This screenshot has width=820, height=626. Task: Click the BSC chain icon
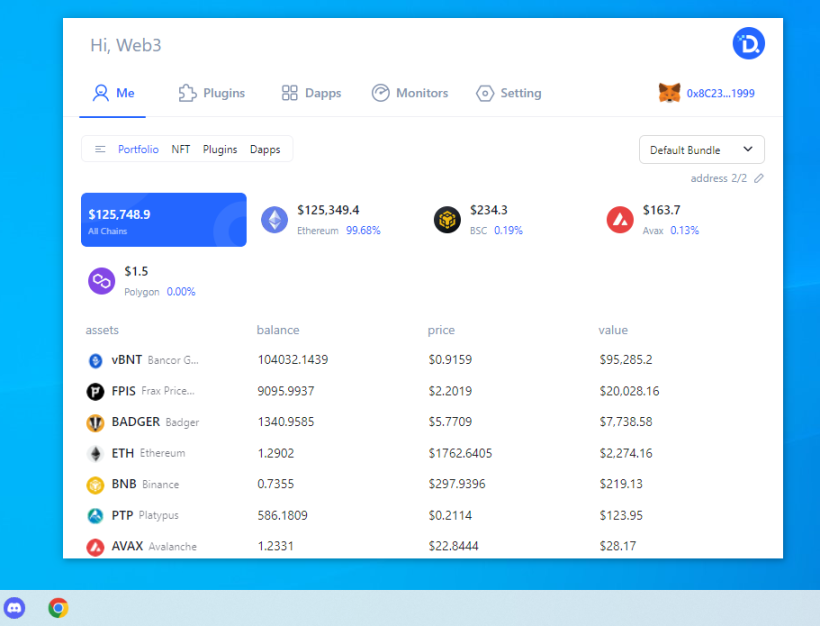tap(447, 220)
